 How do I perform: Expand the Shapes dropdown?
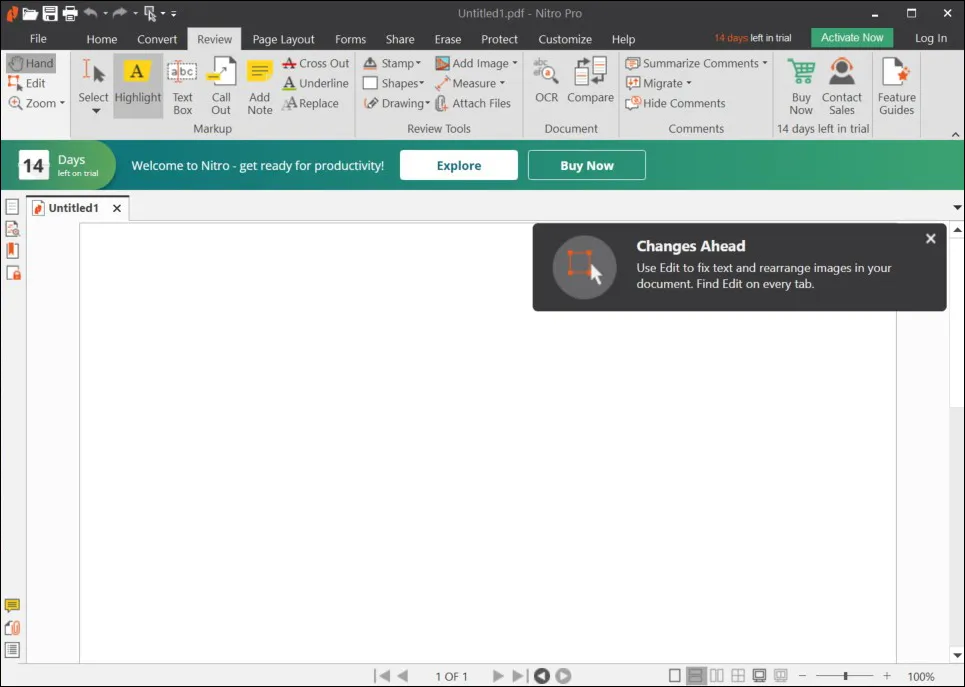click(x=395, y=83)
